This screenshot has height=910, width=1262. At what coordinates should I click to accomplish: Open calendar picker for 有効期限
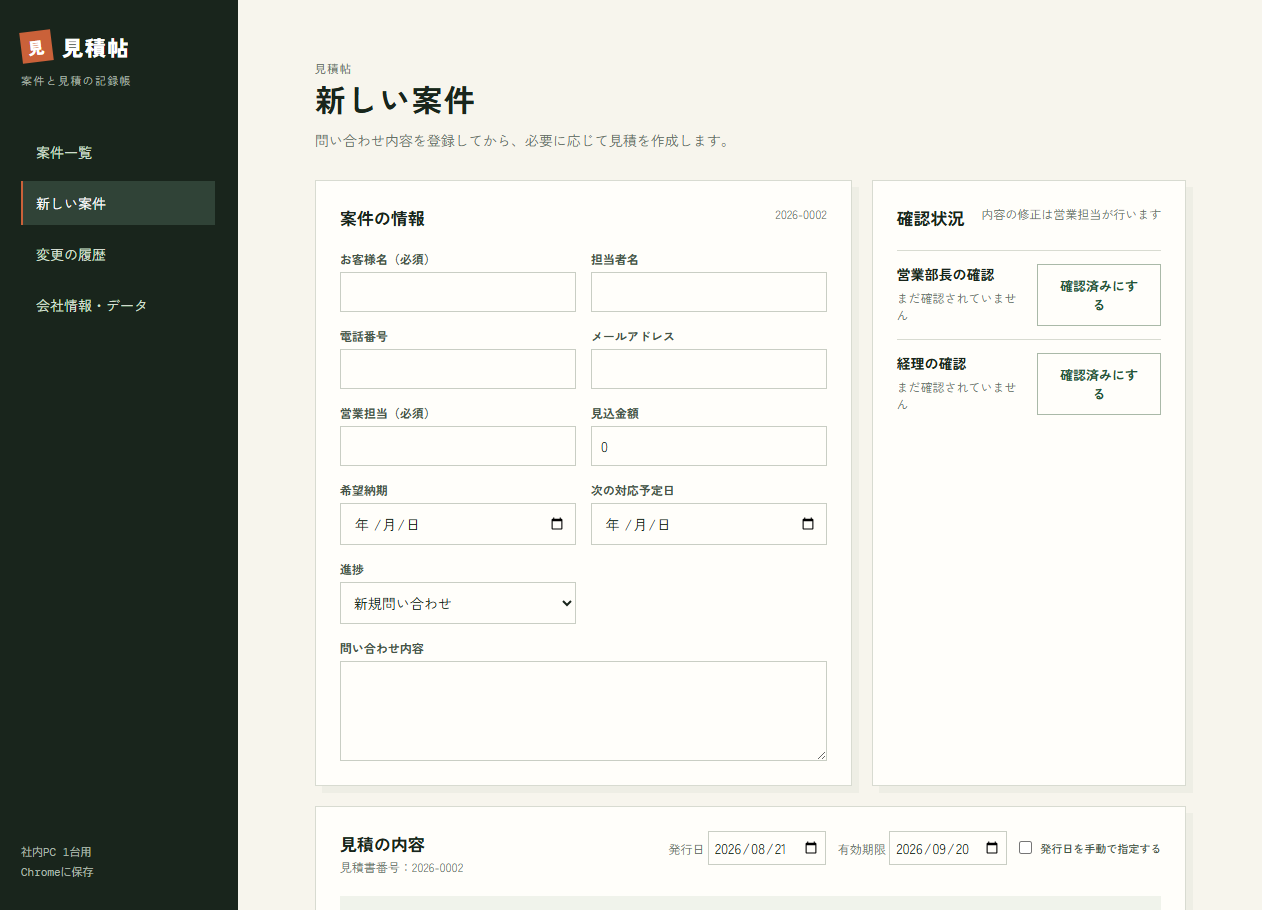pos(992,848)
